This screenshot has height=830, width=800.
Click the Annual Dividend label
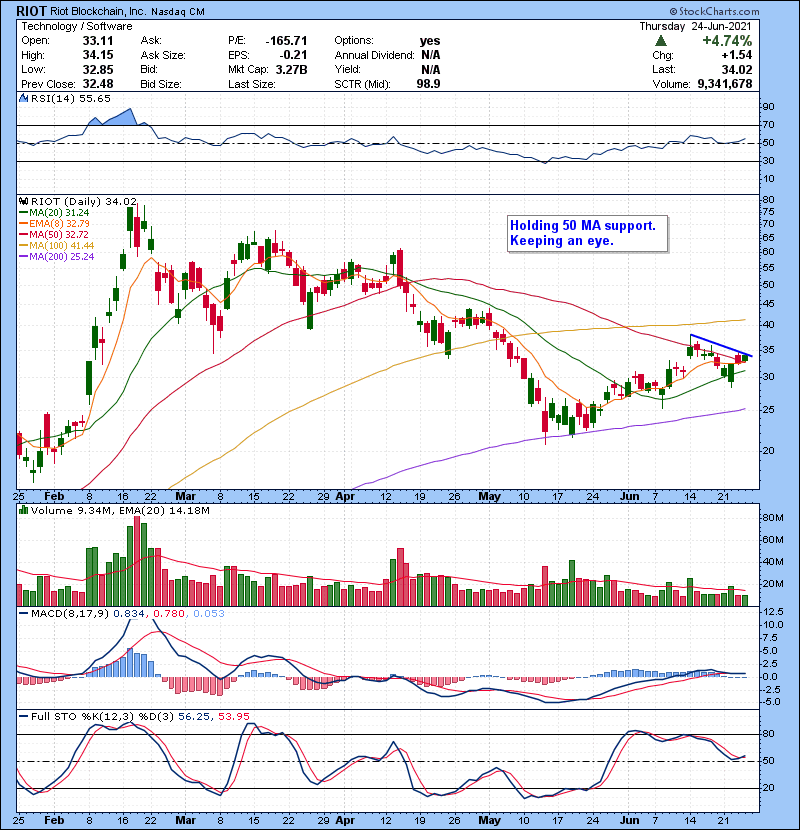tap(374, 55)
